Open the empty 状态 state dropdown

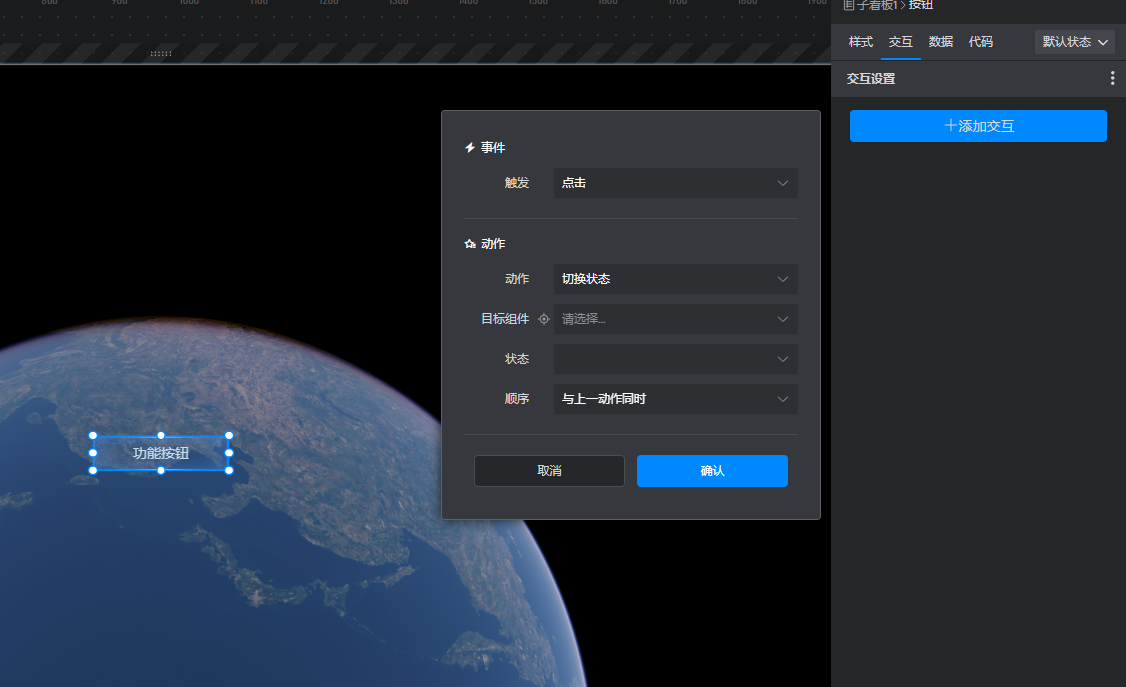675,359
